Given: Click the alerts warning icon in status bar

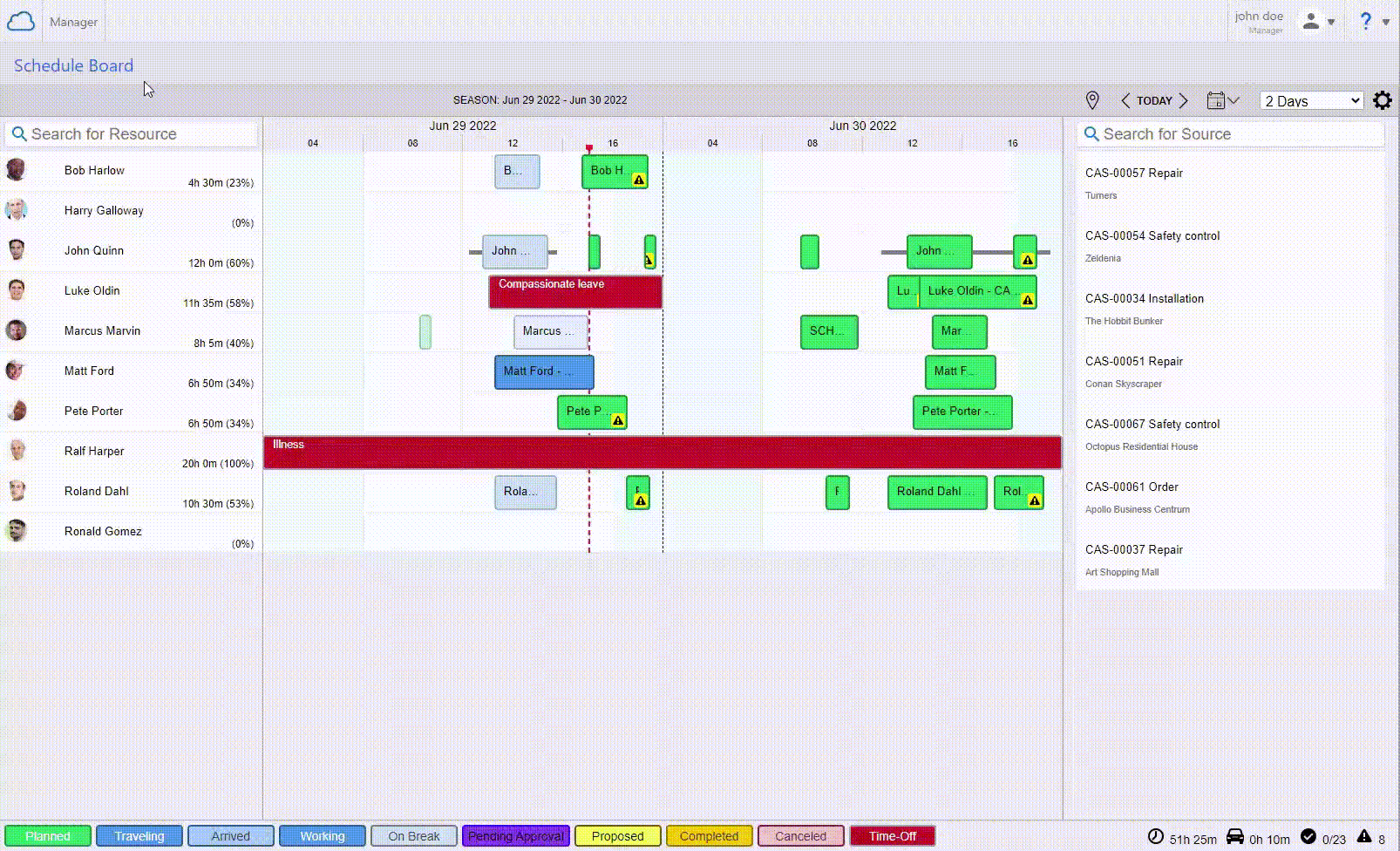Looking at the screenshot, I should [x=1364, y=836].
